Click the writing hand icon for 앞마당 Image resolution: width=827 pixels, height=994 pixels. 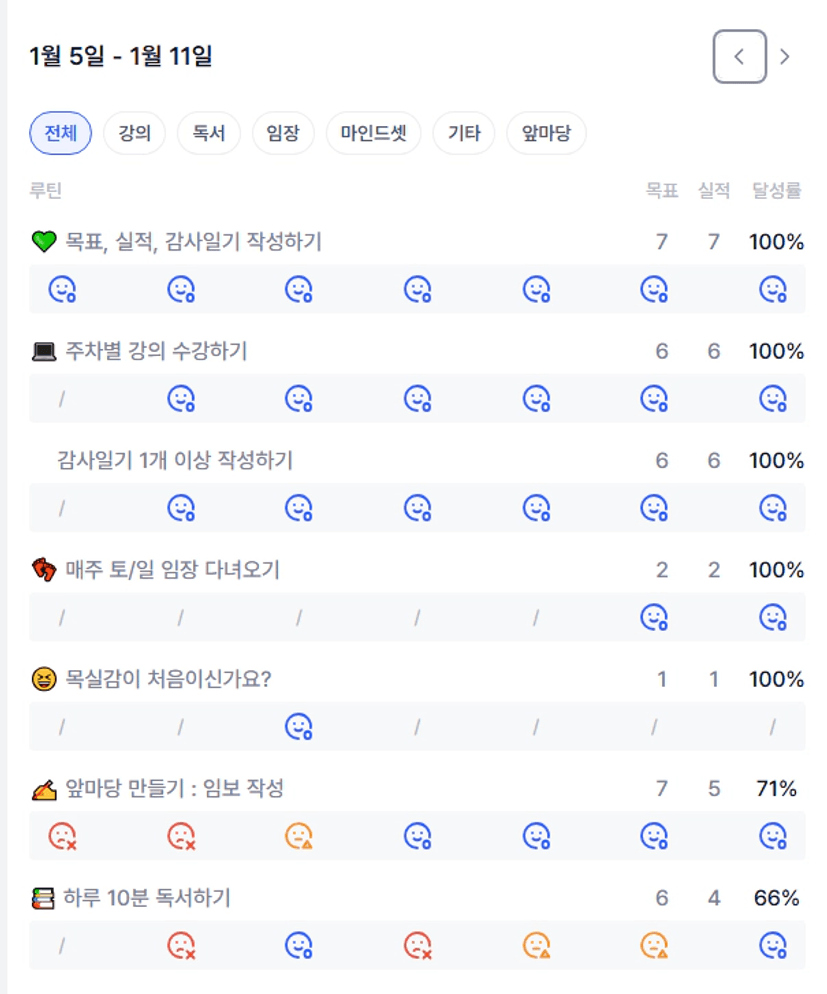click(43, 790)
